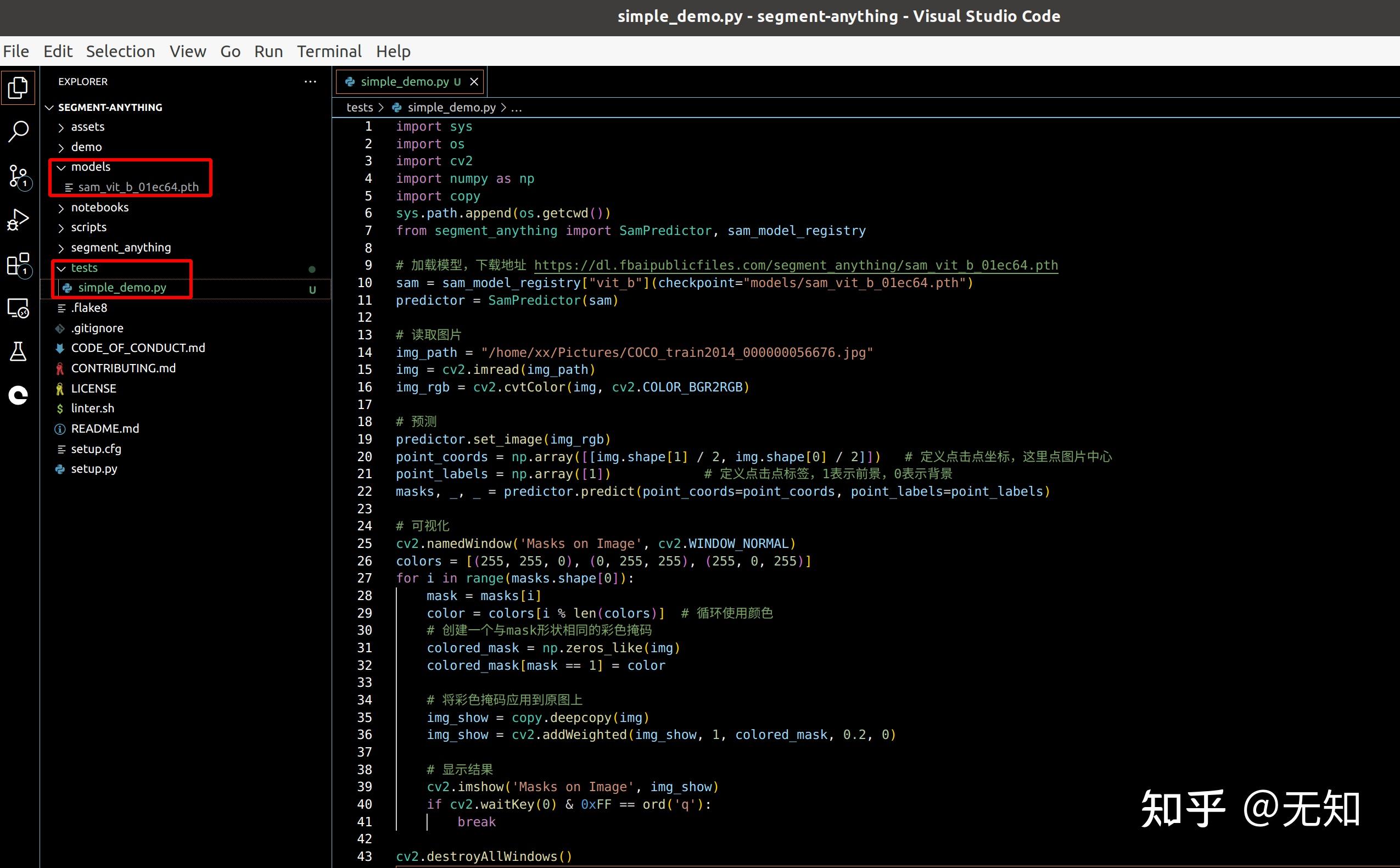Expand the assets folder
The width and height of the screenshot is (1400, 868).
click(61, 127)
